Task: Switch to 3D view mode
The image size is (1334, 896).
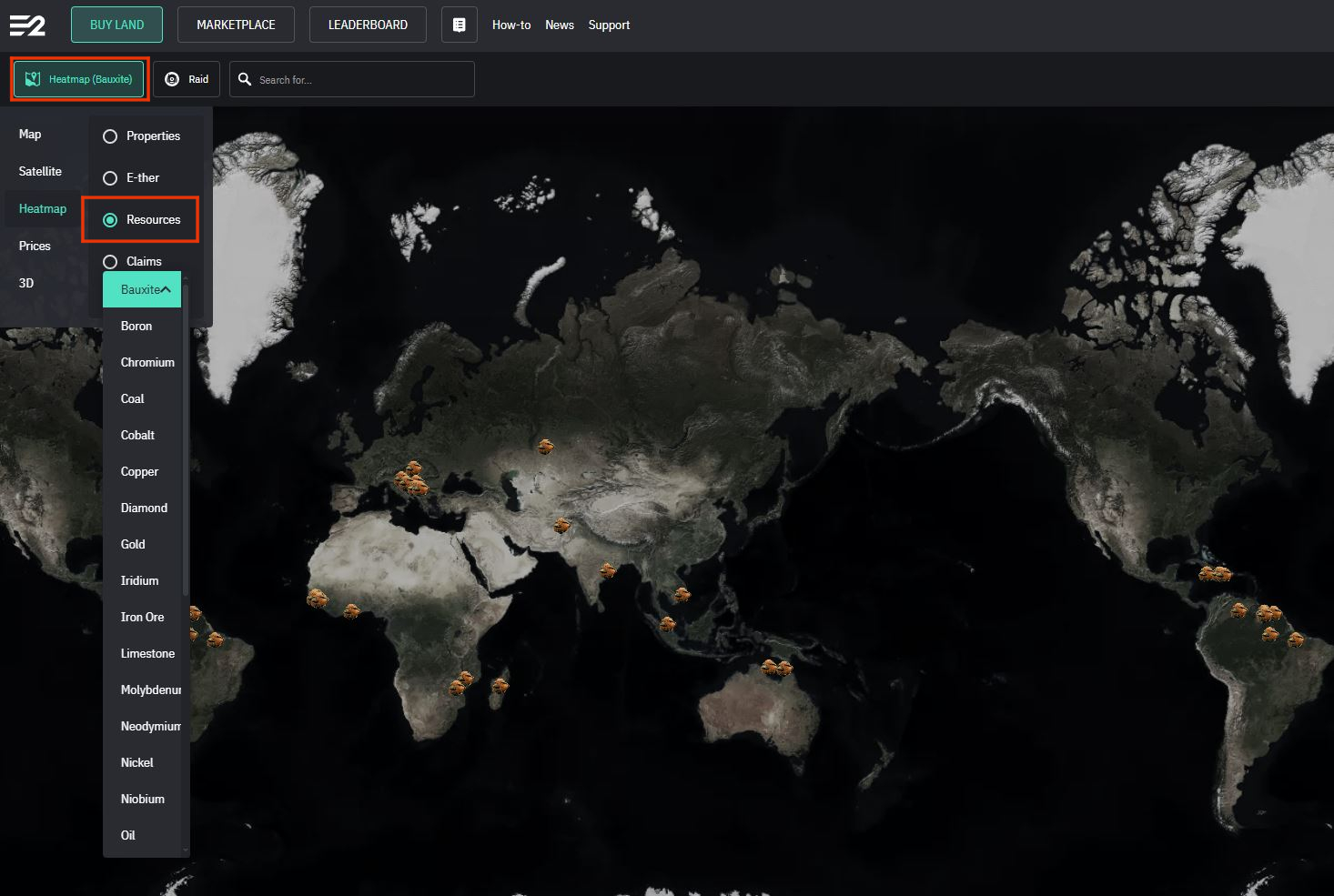Action: point(26,283)
